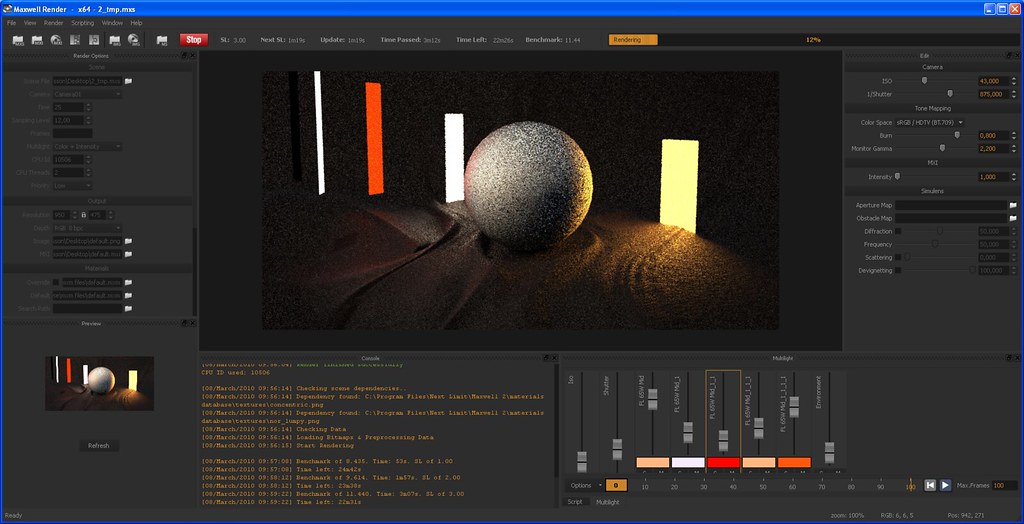Enable the material Override checkbox
The width and height of the screenshot is (1024, 524).
coord(56,282)
